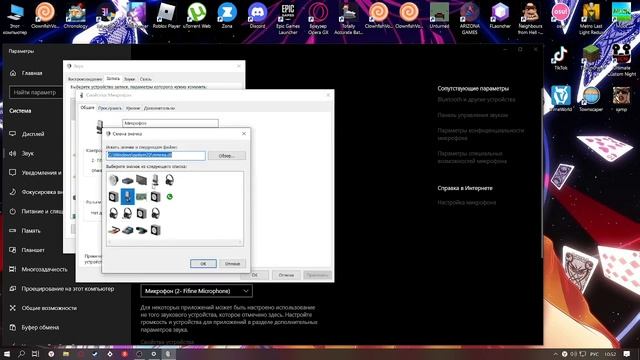Image resolution: width=640 pixels, height=360 pixels.
Task: Open Дисплей settings section
Action: pyautogui.click(x=27, y=134)
